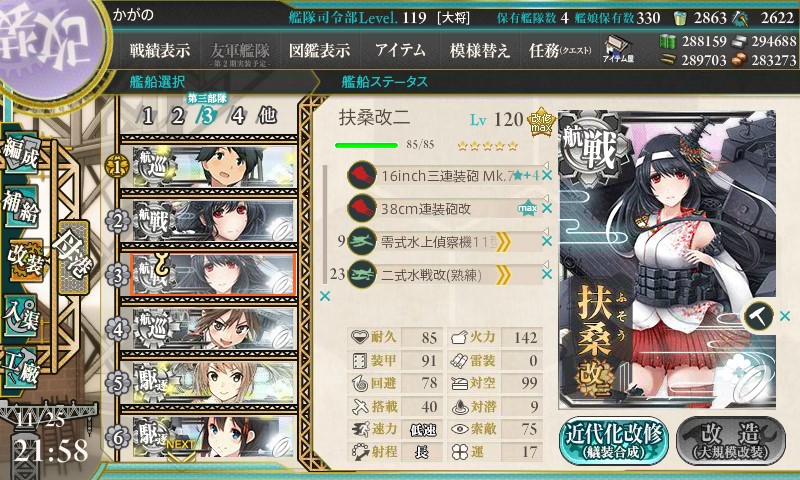Viewport: 800px width, 480px height.
Task: Click the 16inch三連装砲 Mk.7 red gun icon
Action: tap(362, 175)
